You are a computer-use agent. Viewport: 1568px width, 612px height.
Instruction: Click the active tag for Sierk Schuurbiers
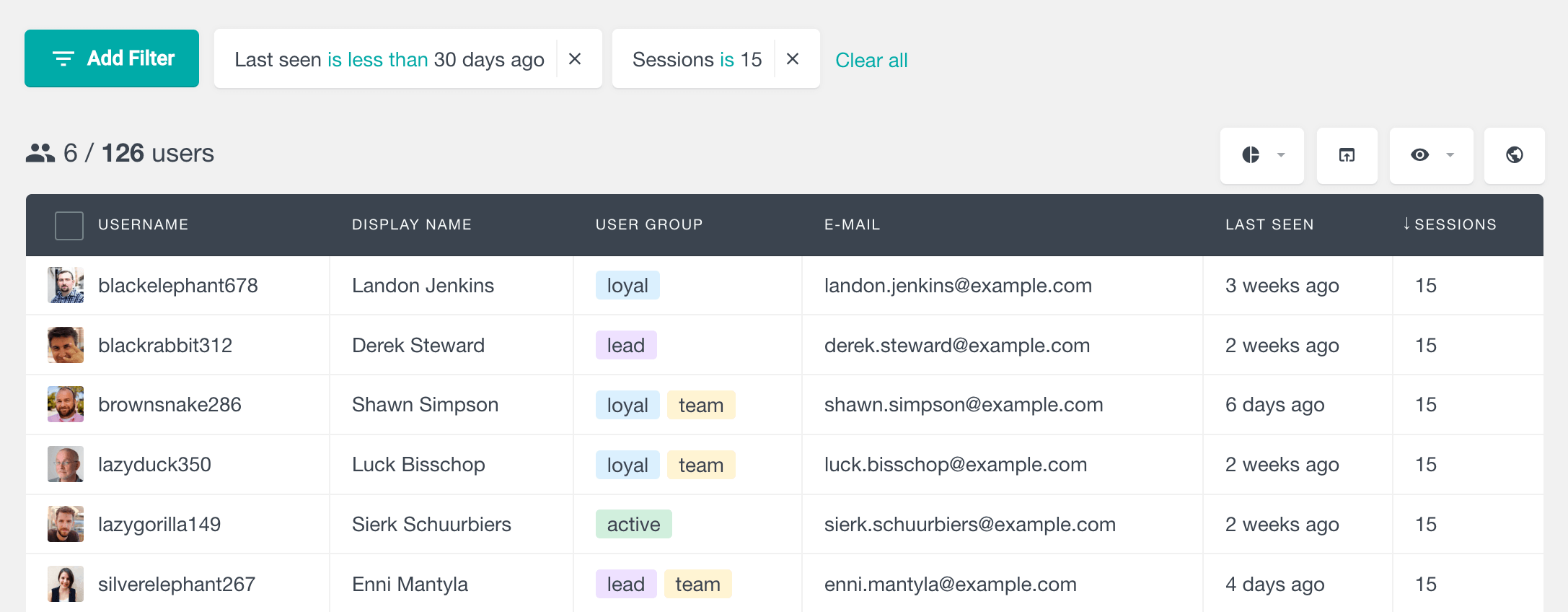633,525
